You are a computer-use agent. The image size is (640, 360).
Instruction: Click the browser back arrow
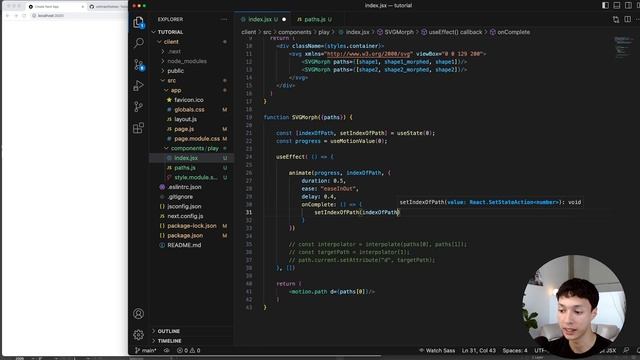click(x=7, y=16)
